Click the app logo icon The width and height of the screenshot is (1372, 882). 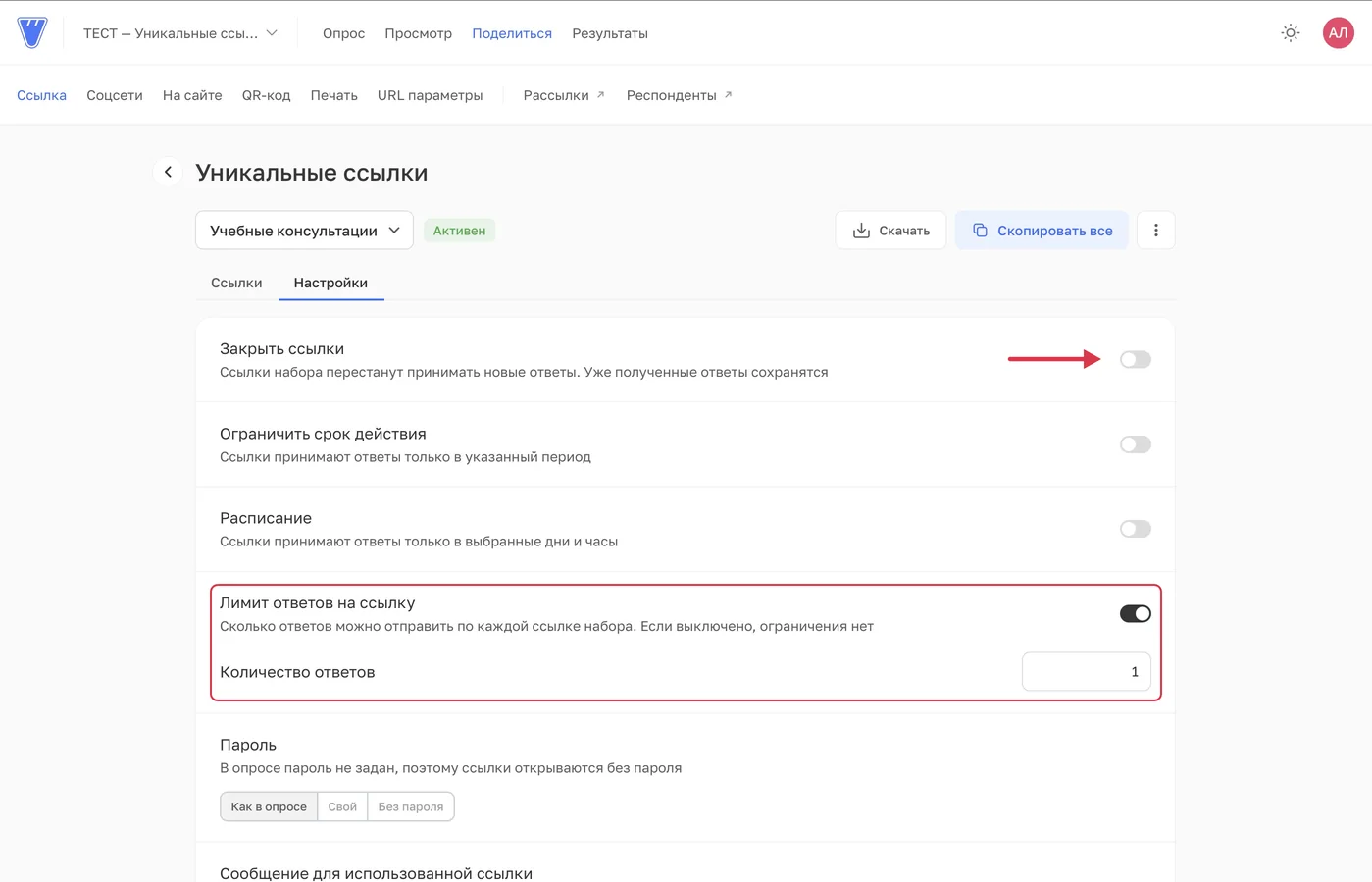point(32,32)
